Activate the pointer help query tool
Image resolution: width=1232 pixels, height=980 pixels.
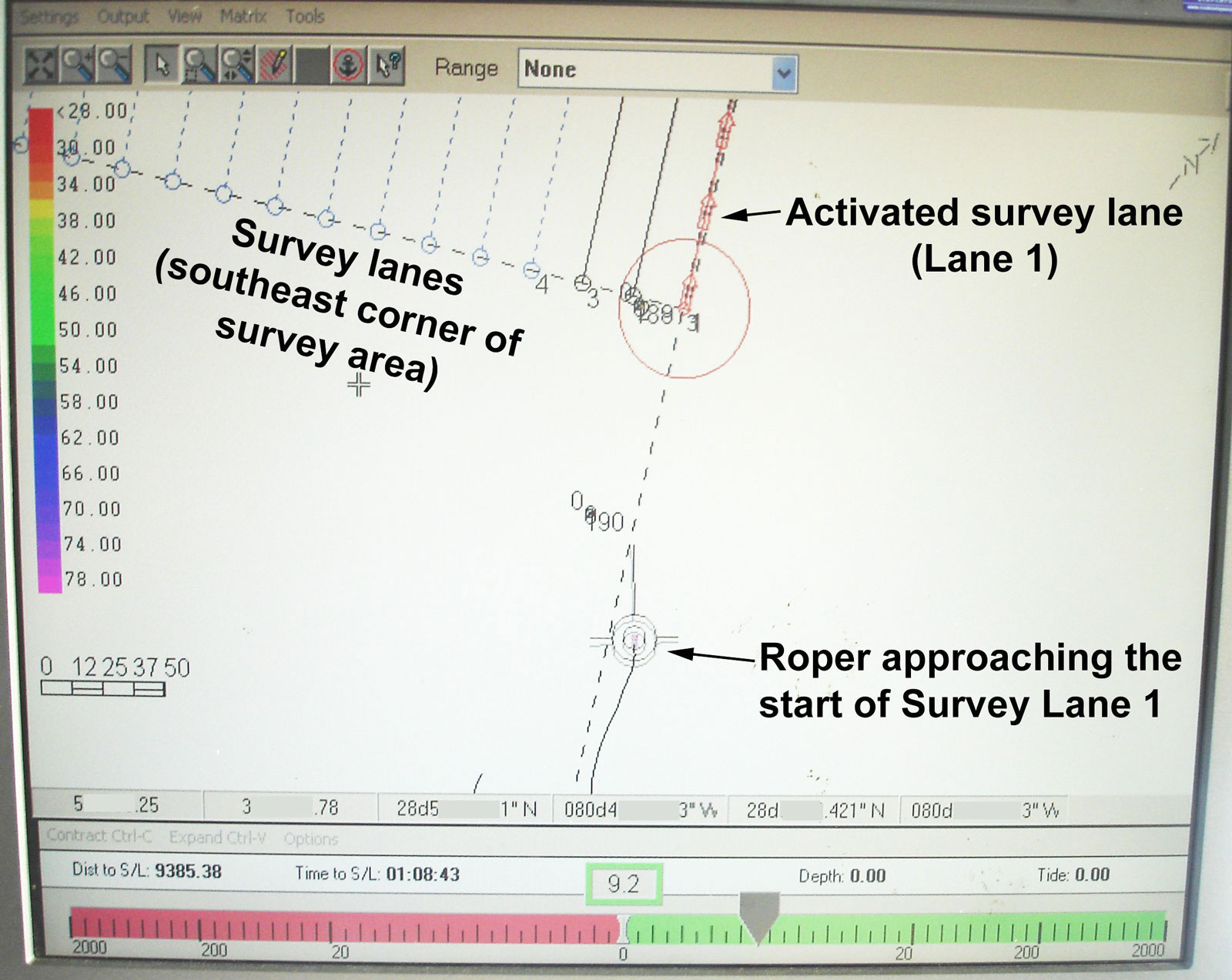(387, 65)
